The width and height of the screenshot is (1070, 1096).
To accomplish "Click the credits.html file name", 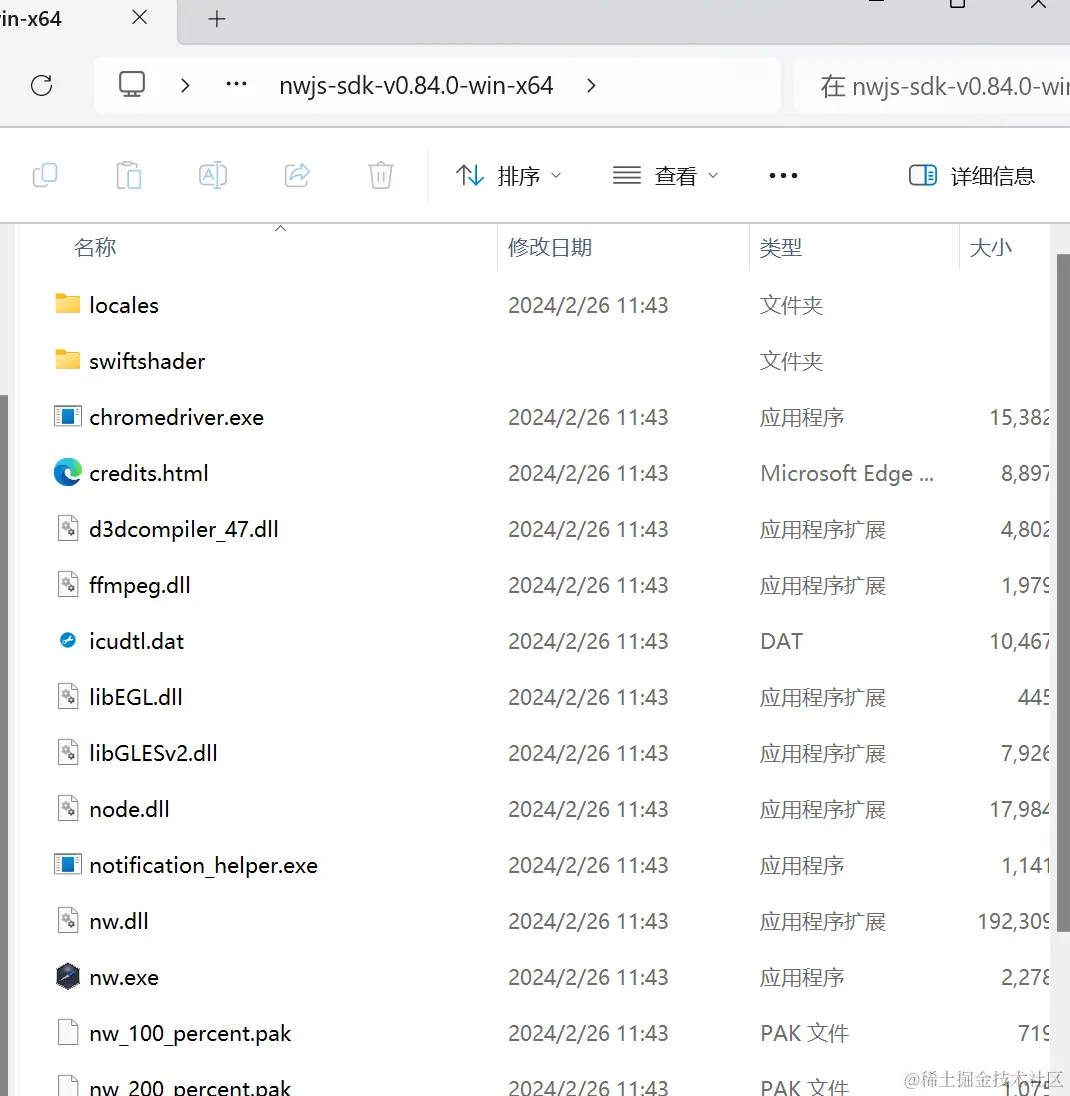I will [149, 473].
